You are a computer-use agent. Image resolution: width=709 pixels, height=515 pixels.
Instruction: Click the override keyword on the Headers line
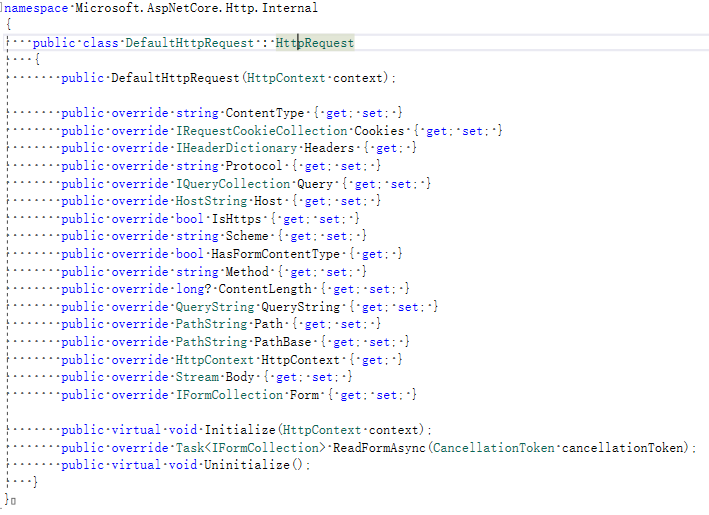coord(140,148)
